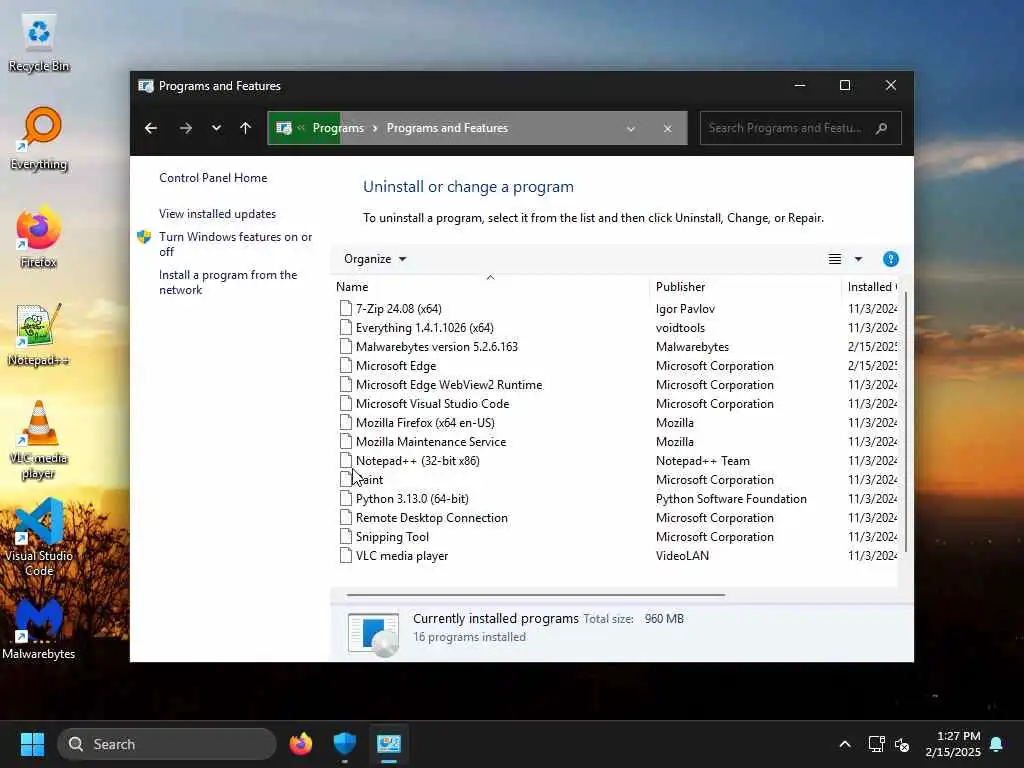Select Everything 1.4.1.1026 (x64) entry

(x=617, y=328)
